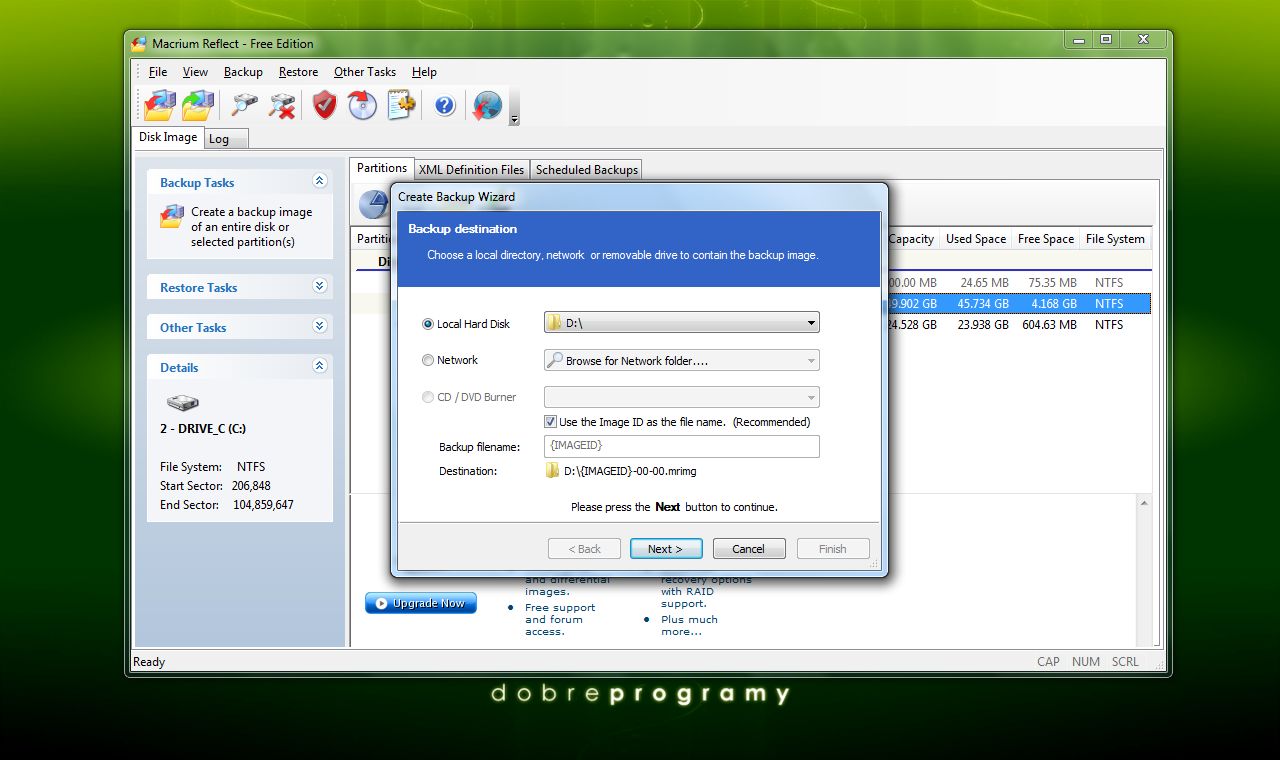Click the folder icon in the D:\ combo box
The width and height of the screenshot is (1280, 760).
554,322
